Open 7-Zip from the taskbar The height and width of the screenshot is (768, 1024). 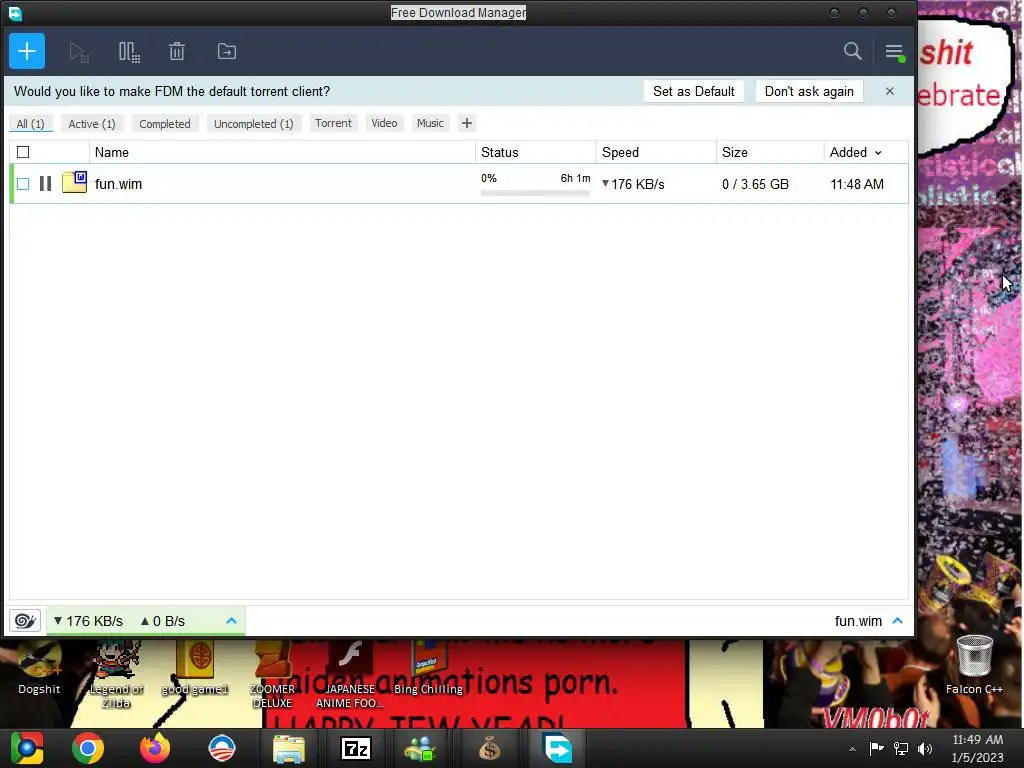pyautogui.click(x=356, y=748)
